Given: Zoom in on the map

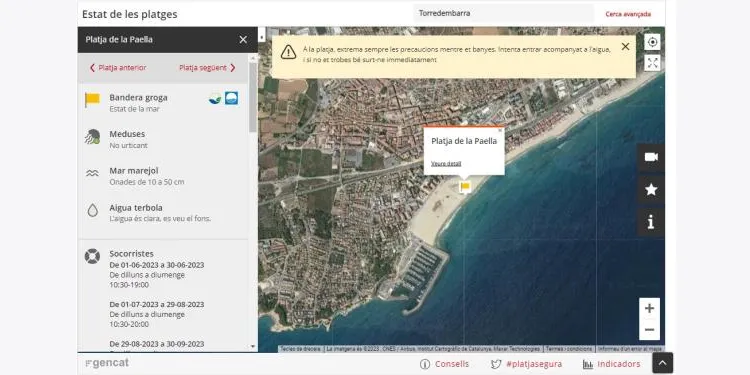Looking at the screenshot, I should coord(649,309).
